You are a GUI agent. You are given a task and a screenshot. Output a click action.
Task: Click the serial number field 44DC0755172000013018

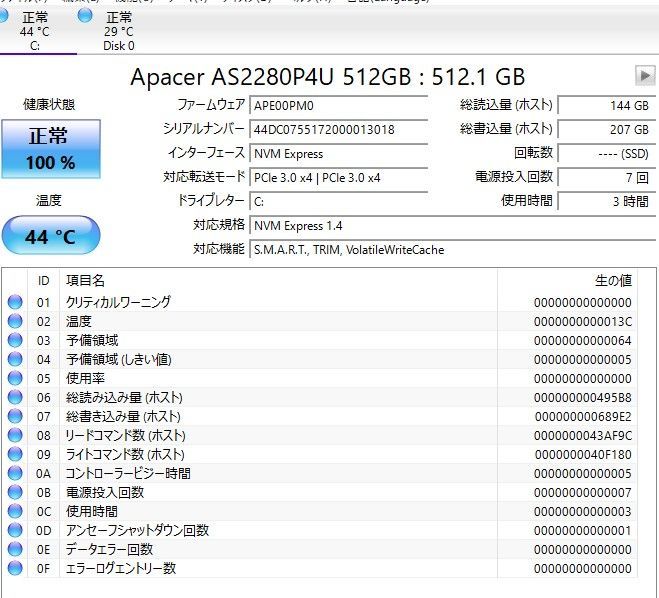[x=338, y=129]
